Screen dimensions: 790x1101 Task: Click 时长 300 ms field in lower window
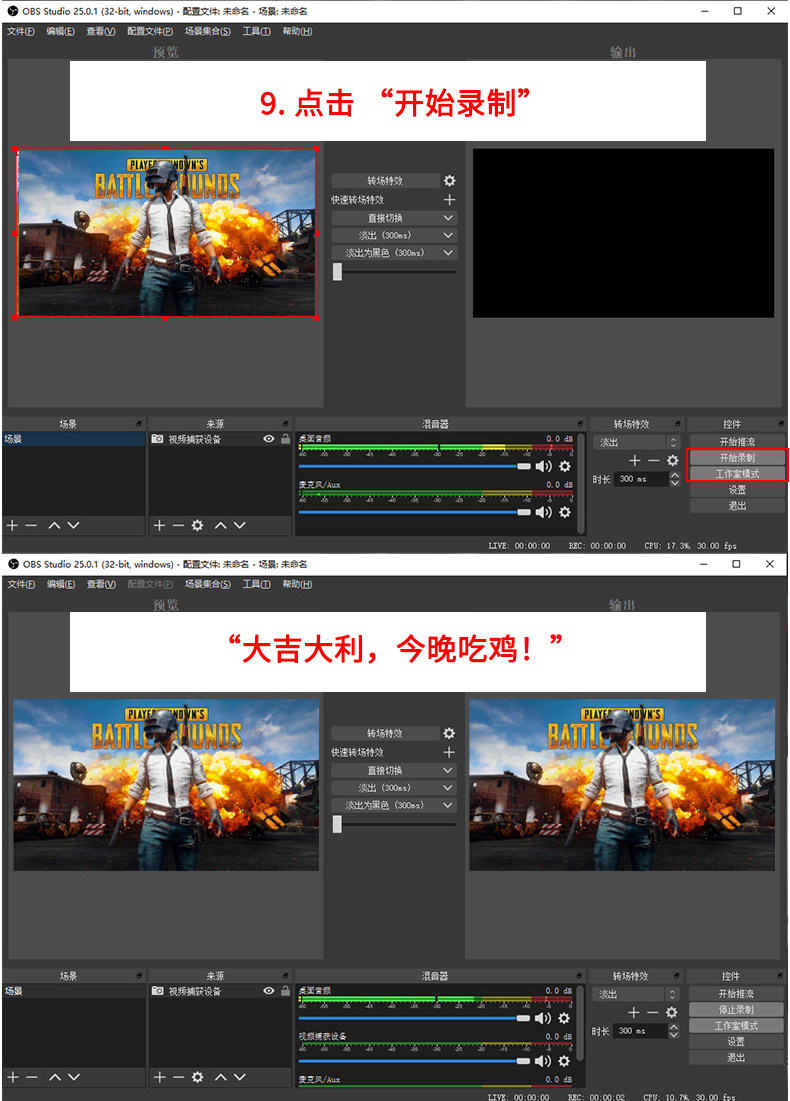(641, 1031)
